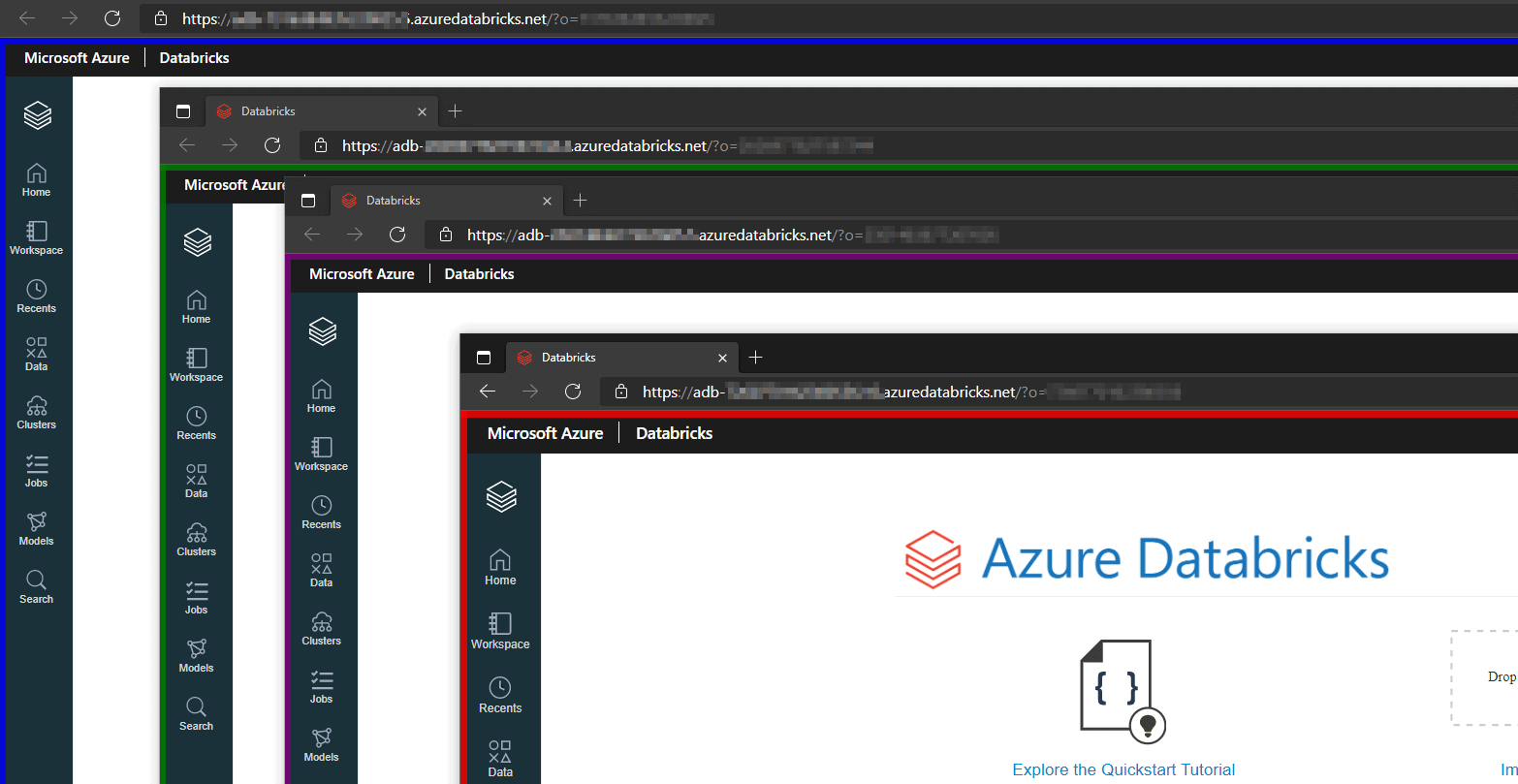Viewport: 1518px width, 784px height.
Task: Open Jobs in the purple-bordered window sidebar
Action: tap(321, 687)
